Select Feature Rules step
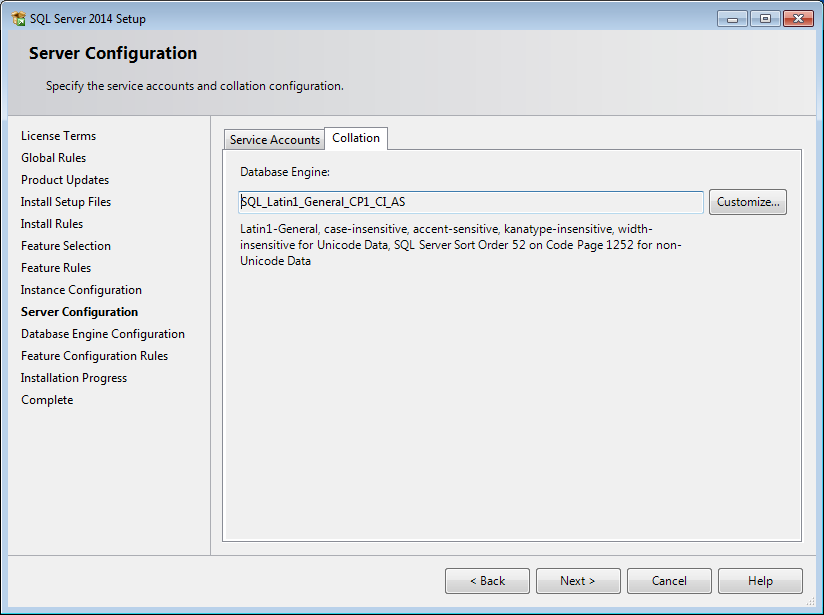This screenshot has height=615, width=824. click(x=56, y=269)
